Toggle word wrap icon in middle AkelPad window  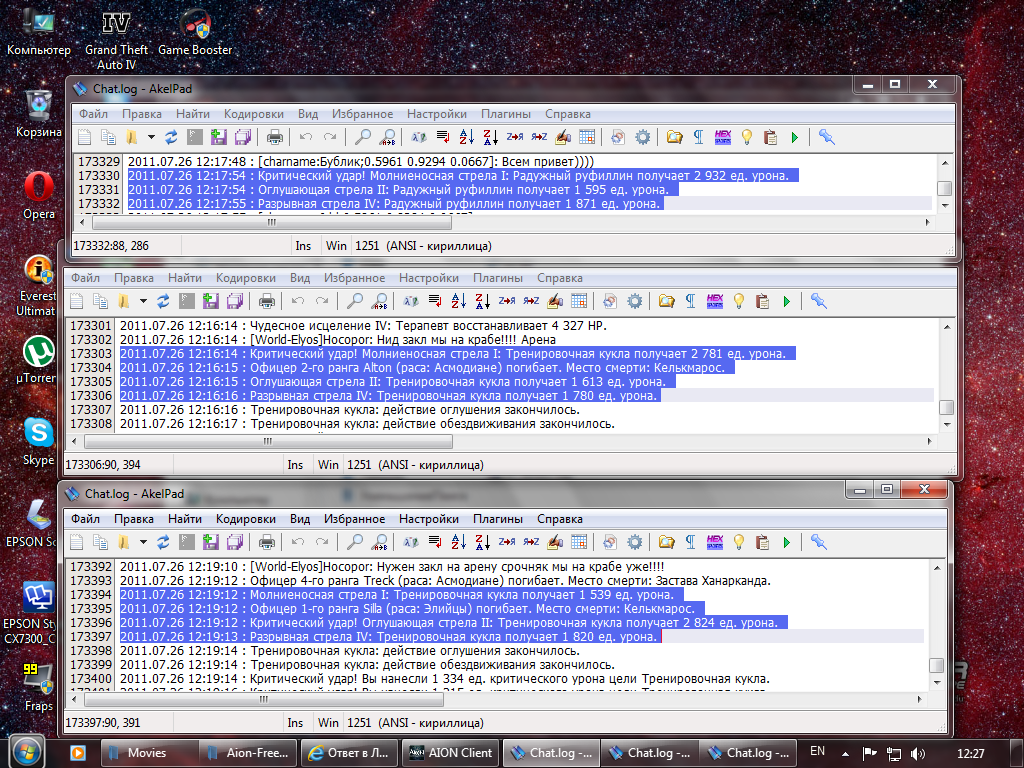(x=435, y=301)
